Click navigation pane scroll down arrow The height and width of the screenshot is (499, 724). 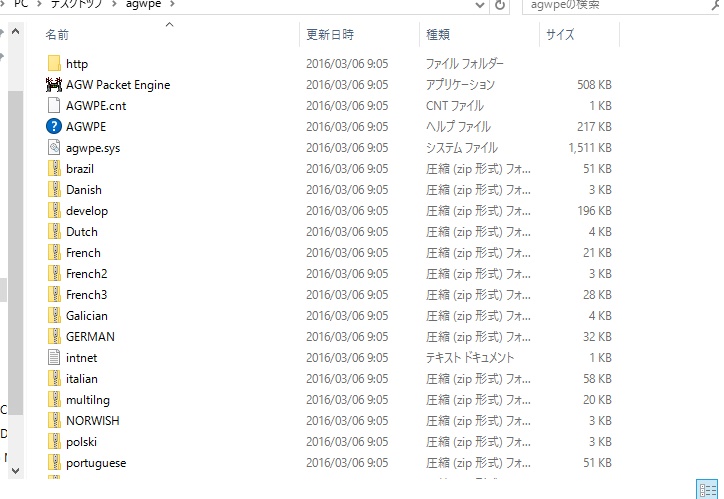click(15, 471)
